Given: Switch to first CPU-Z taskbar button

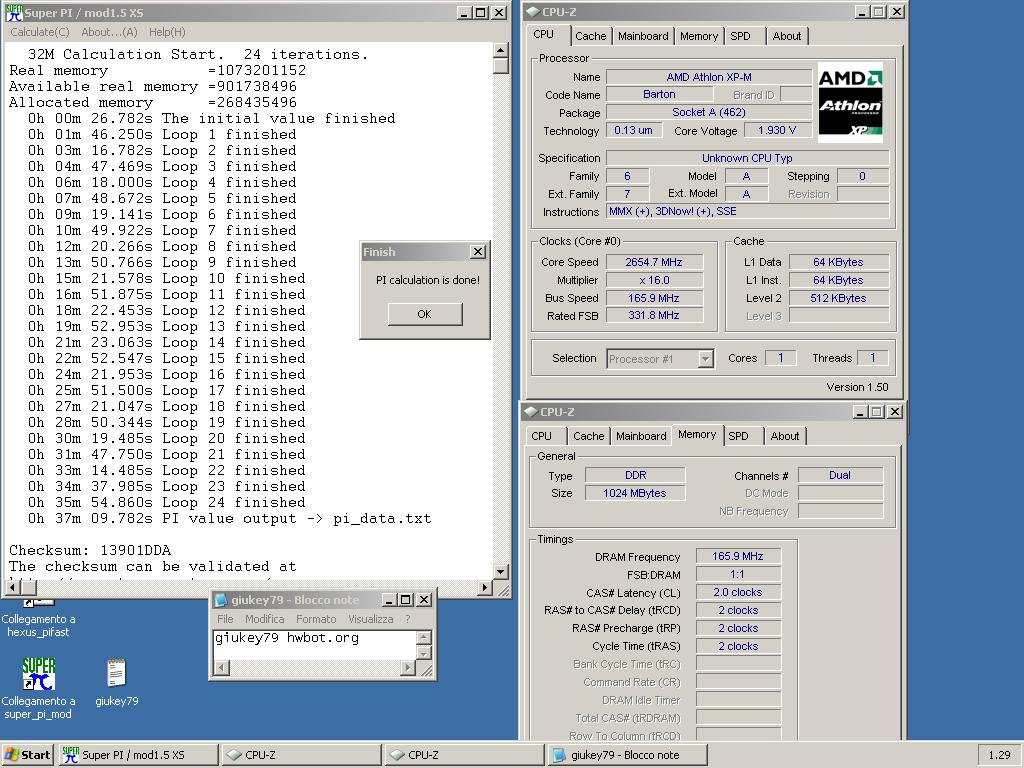Looking at the screenshot, I should (300, 755).
